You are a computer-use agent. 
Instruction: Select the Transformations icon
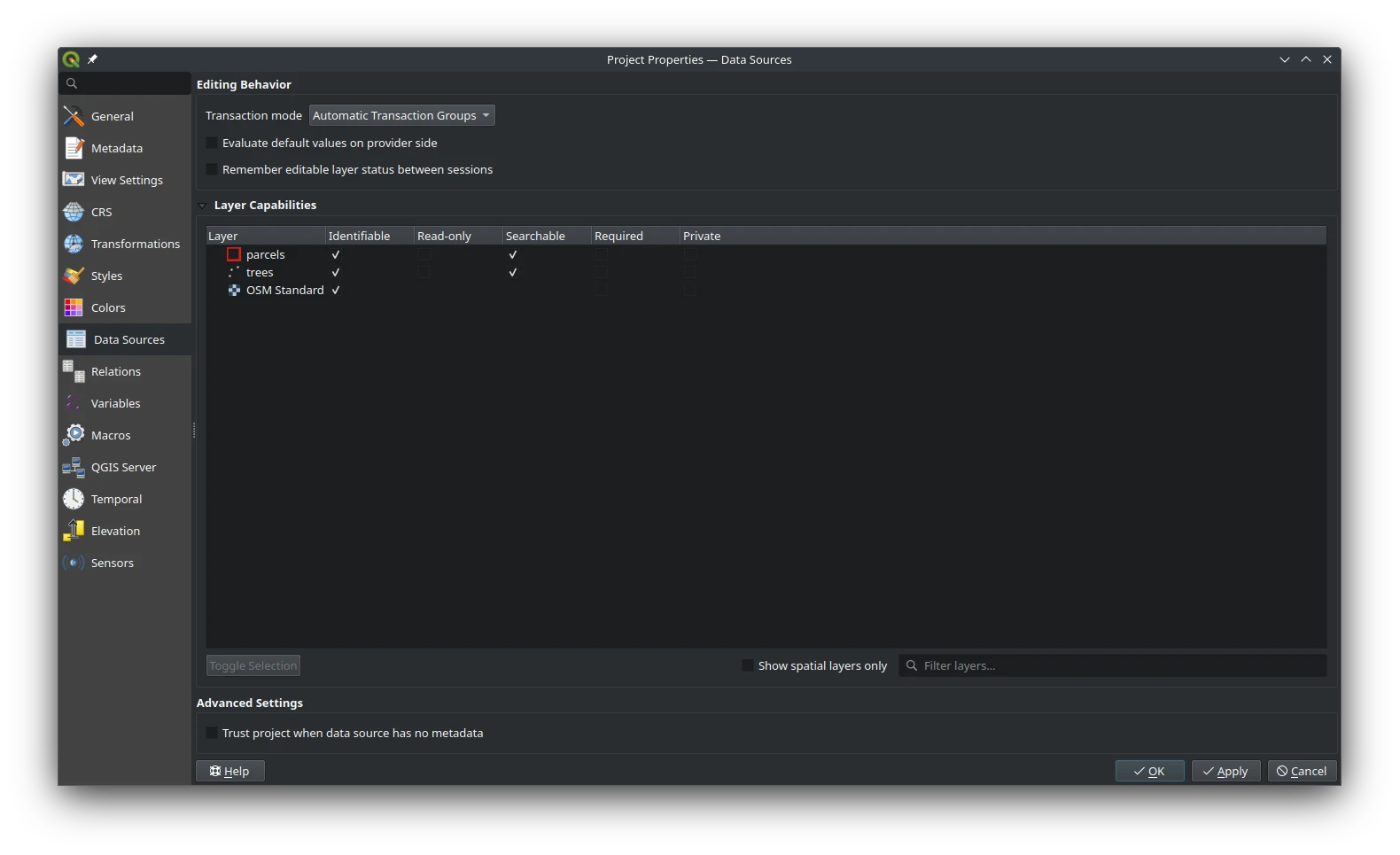(x=74, y=244)
